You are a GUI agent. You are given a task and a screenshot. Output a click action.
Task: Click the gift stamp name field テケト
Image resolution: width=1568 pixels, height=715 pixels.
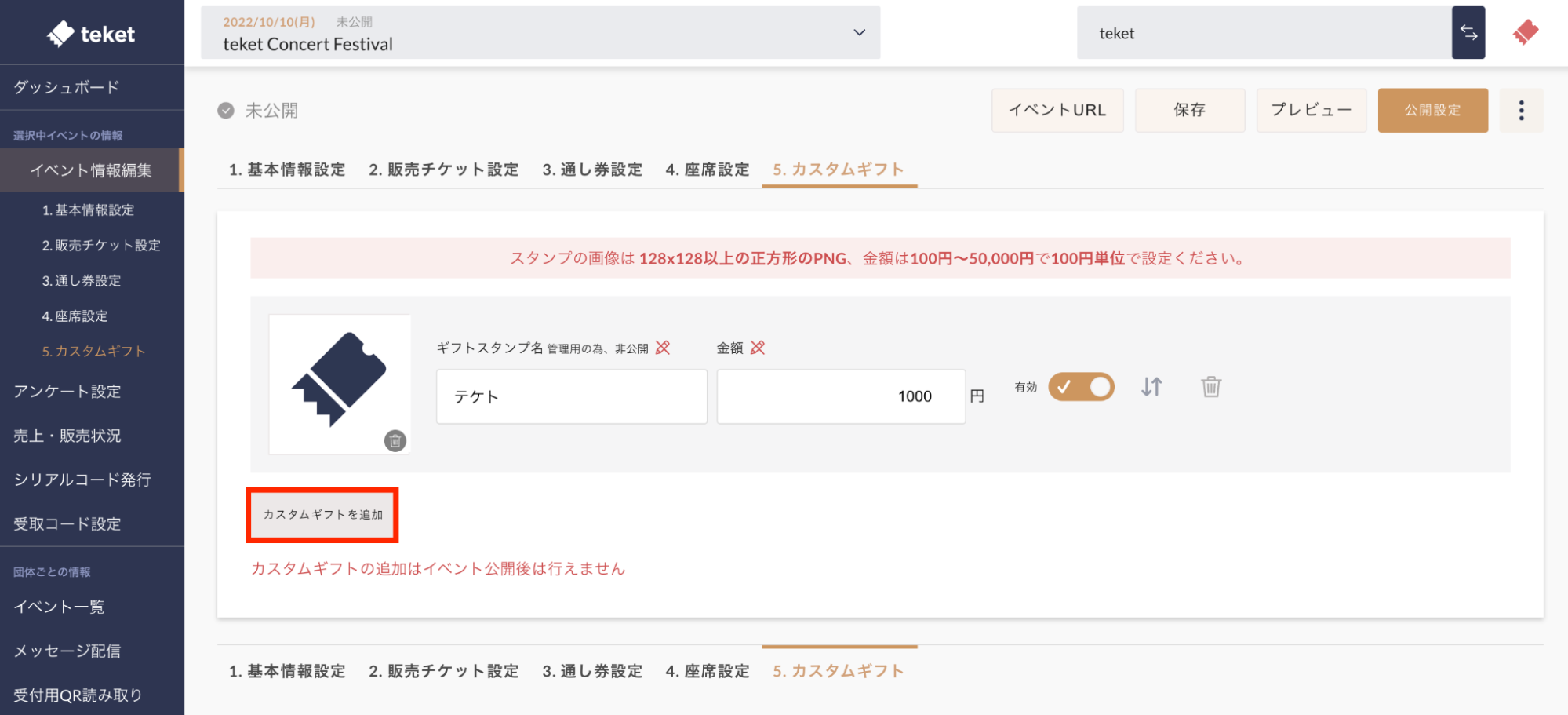point(571,397)
